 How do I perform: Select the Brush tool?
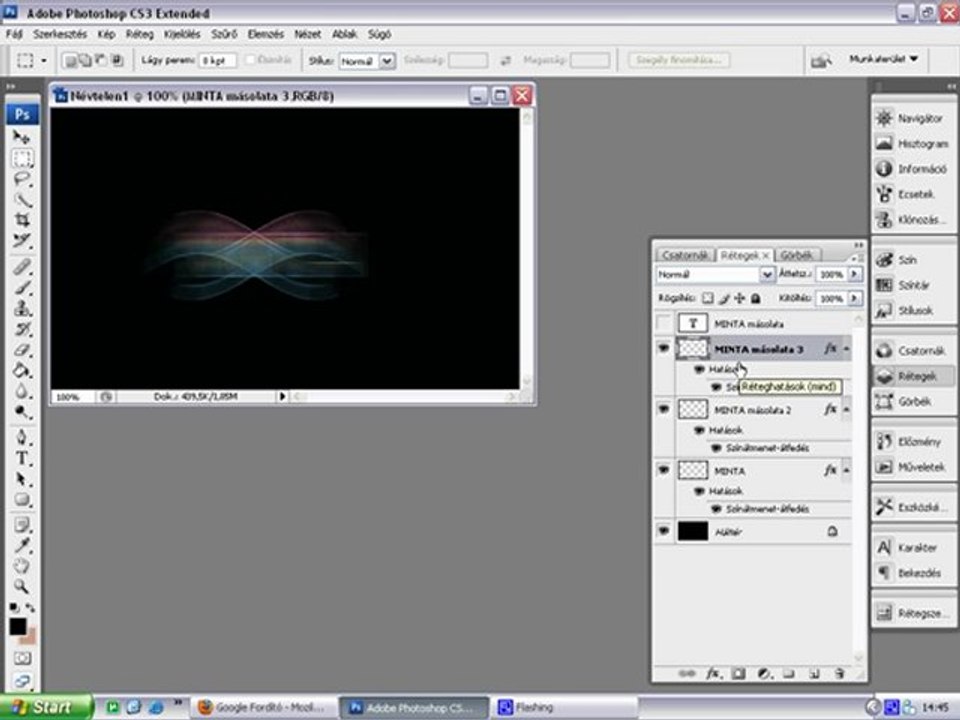point(22,287)
